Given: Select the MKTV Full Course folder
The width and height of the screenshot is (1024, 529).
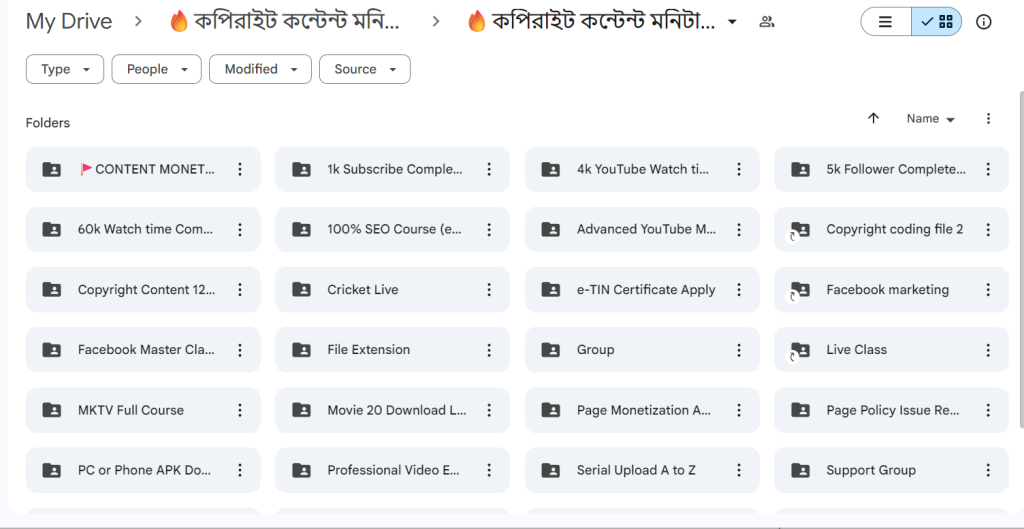Looking at the screenshot, I should (x=143, y=409).
